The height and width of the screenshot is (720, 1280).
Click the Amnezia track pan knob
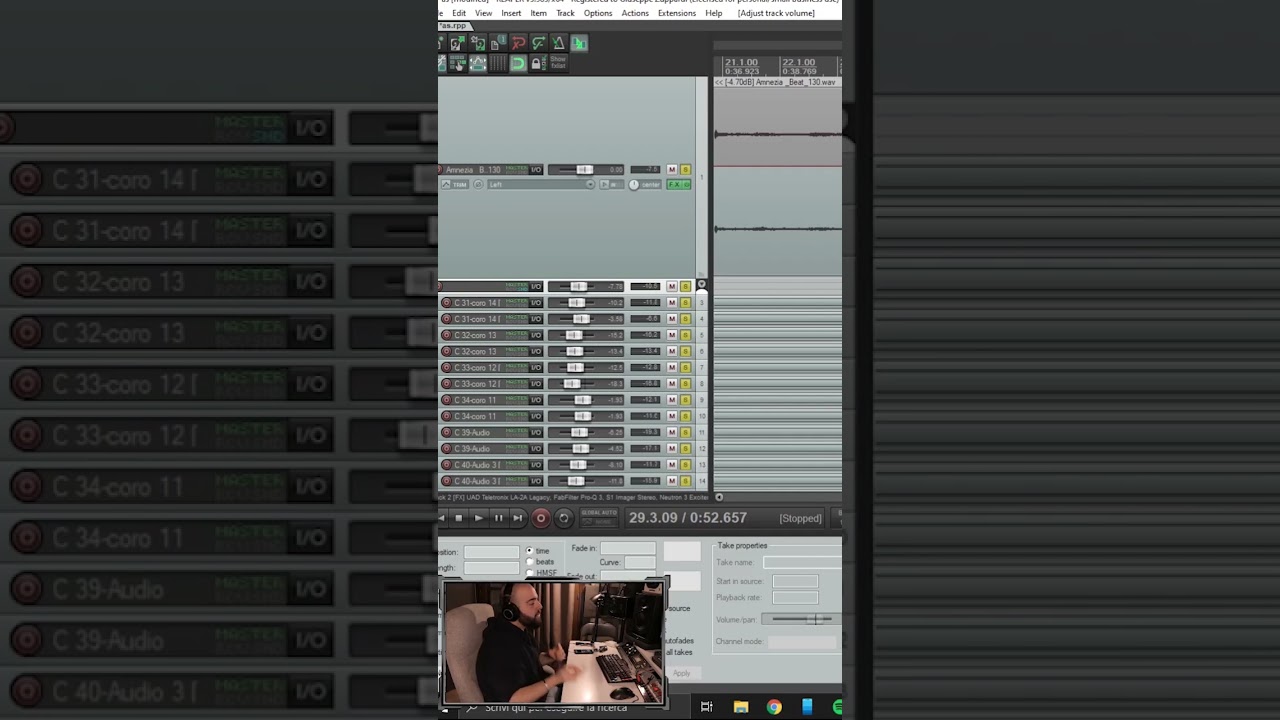pyautogui.click(x=633, y=185)
